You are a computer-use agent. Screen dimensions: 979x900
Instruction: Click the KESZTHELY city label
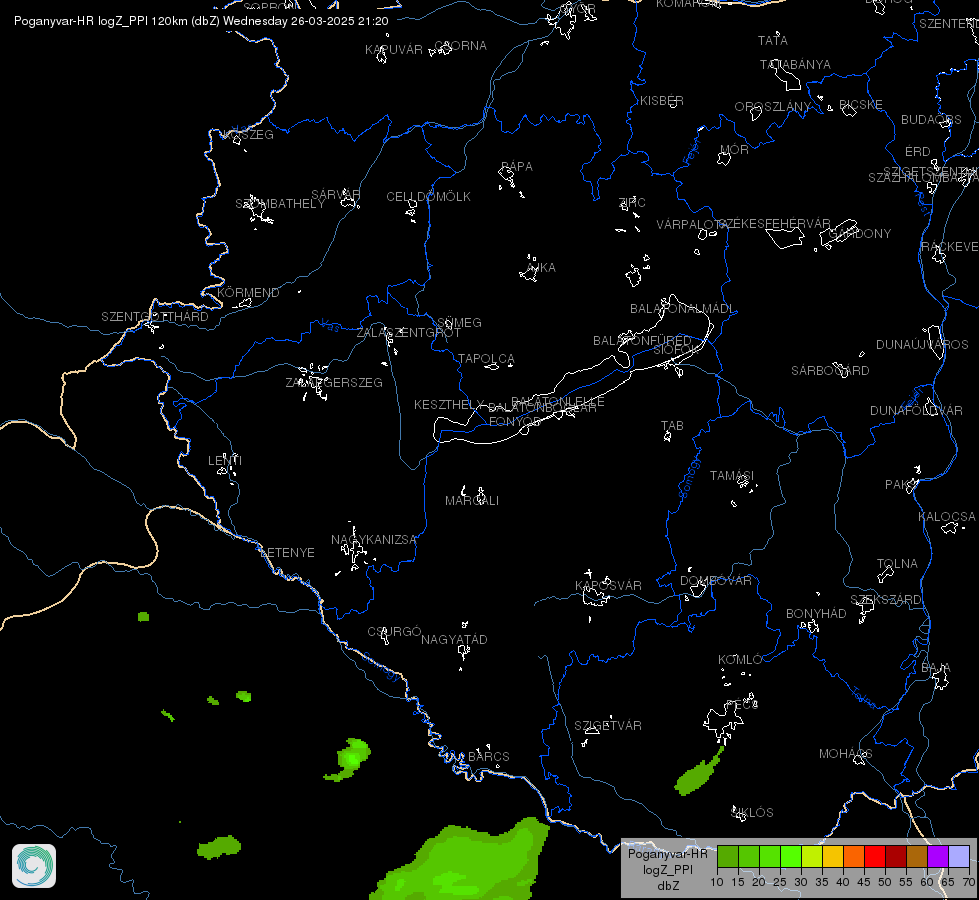(x=449, y=405)
